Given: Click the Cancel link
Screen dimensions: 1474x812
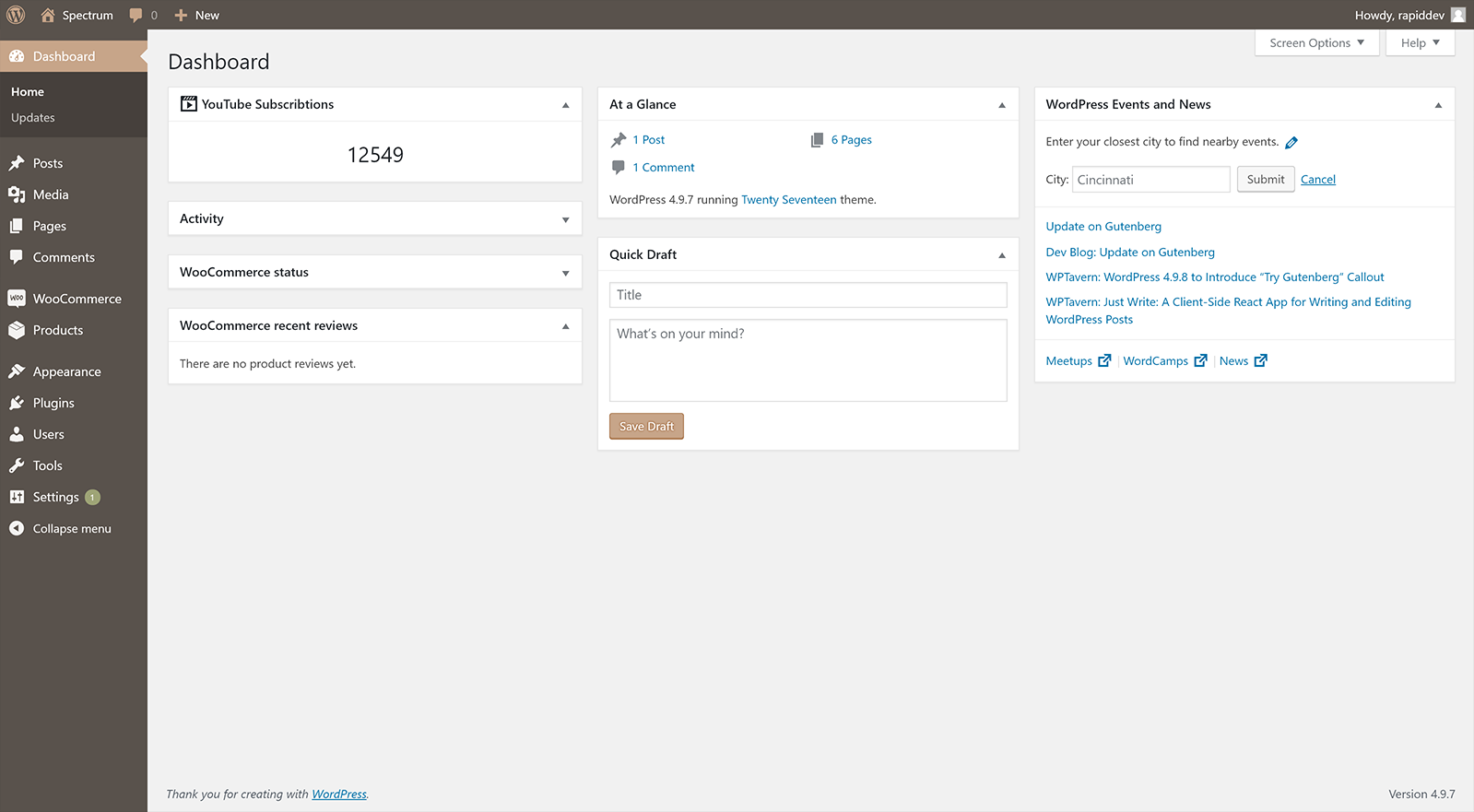Looking at the screenshot, I should click(1317, 180).
